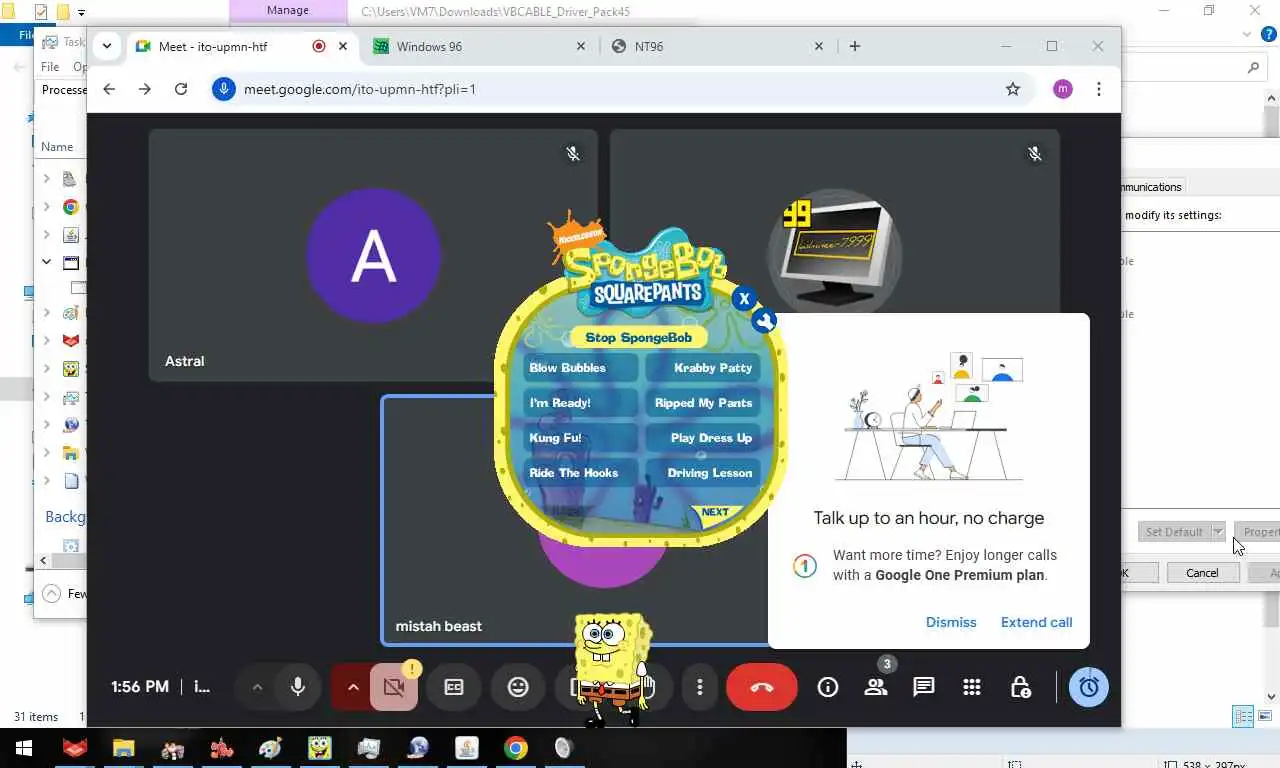
Task: Pick Play Dress Up action
Action: [x=703, y=438]
